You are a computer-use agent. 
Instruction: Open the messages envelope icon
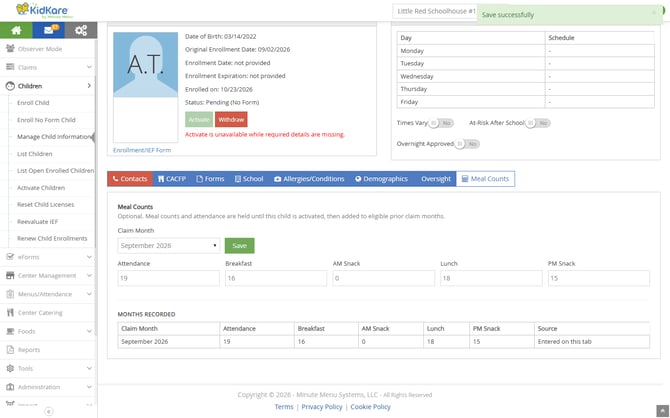pyautogui.click(x=49, y=30)
